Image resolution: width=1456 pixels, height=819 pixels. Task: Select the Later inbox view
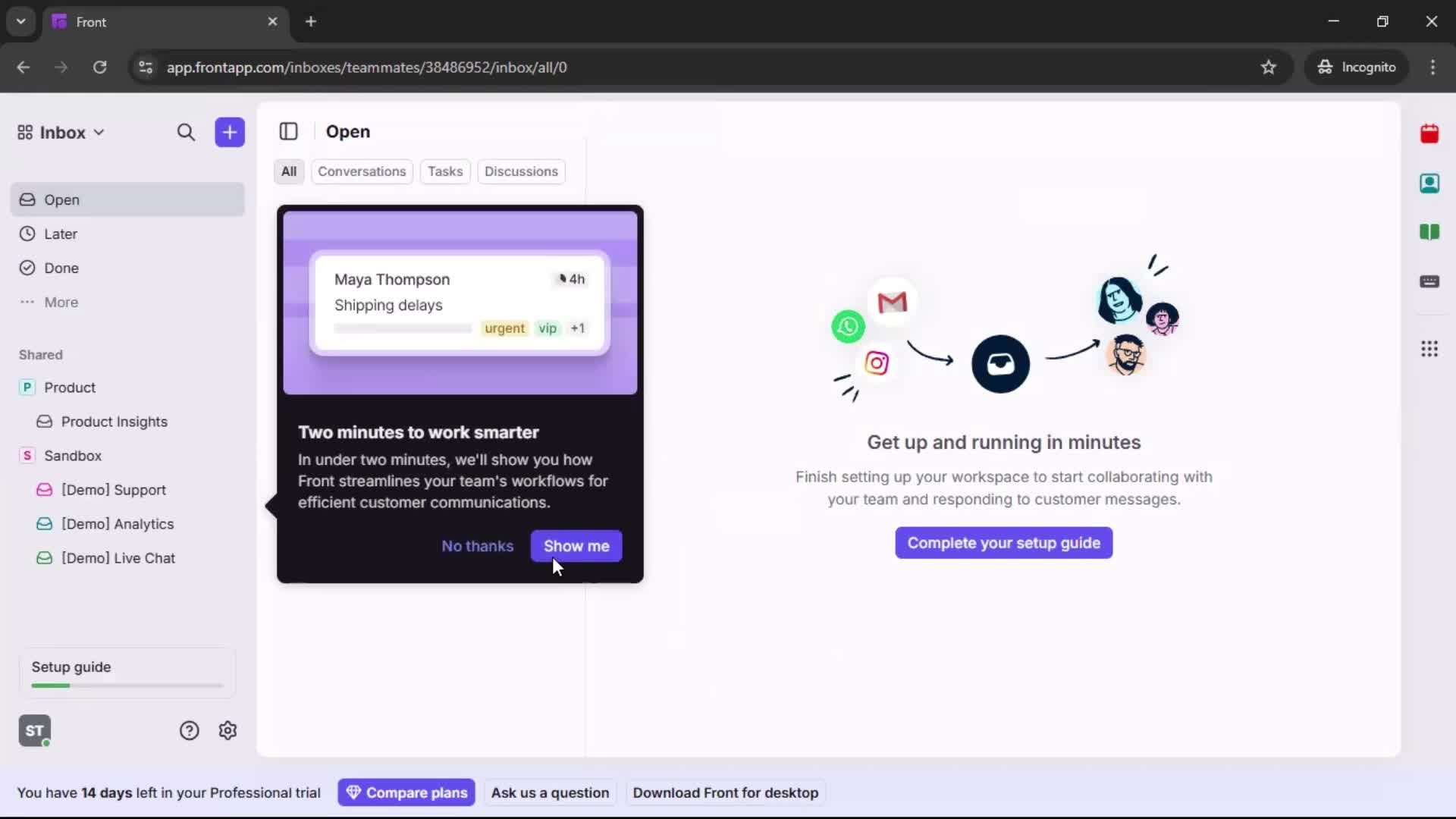(x=59, y=234)
